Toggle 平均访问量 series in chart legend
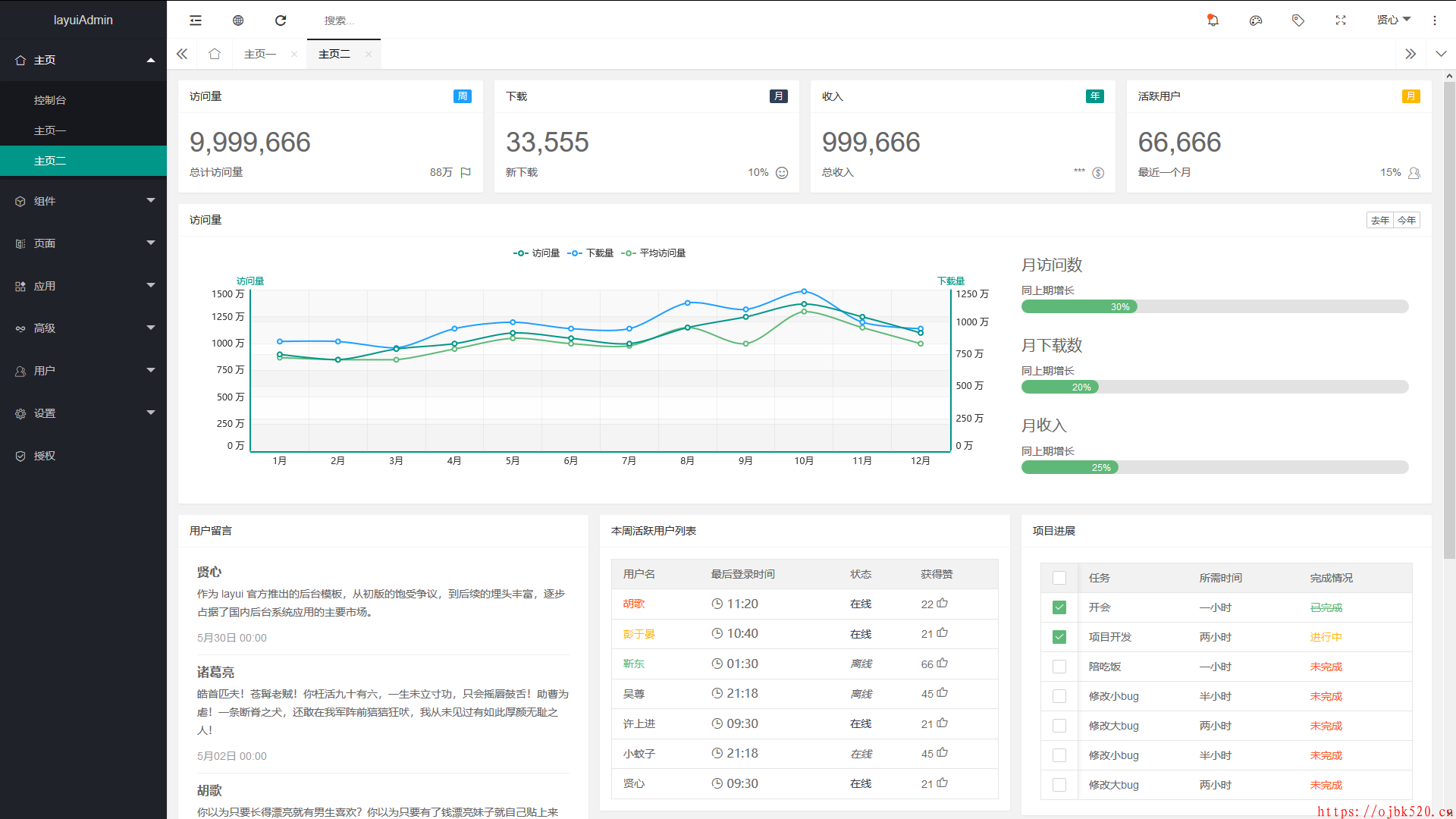This screenshot has width=1456, height=819. tap(653, 253)
